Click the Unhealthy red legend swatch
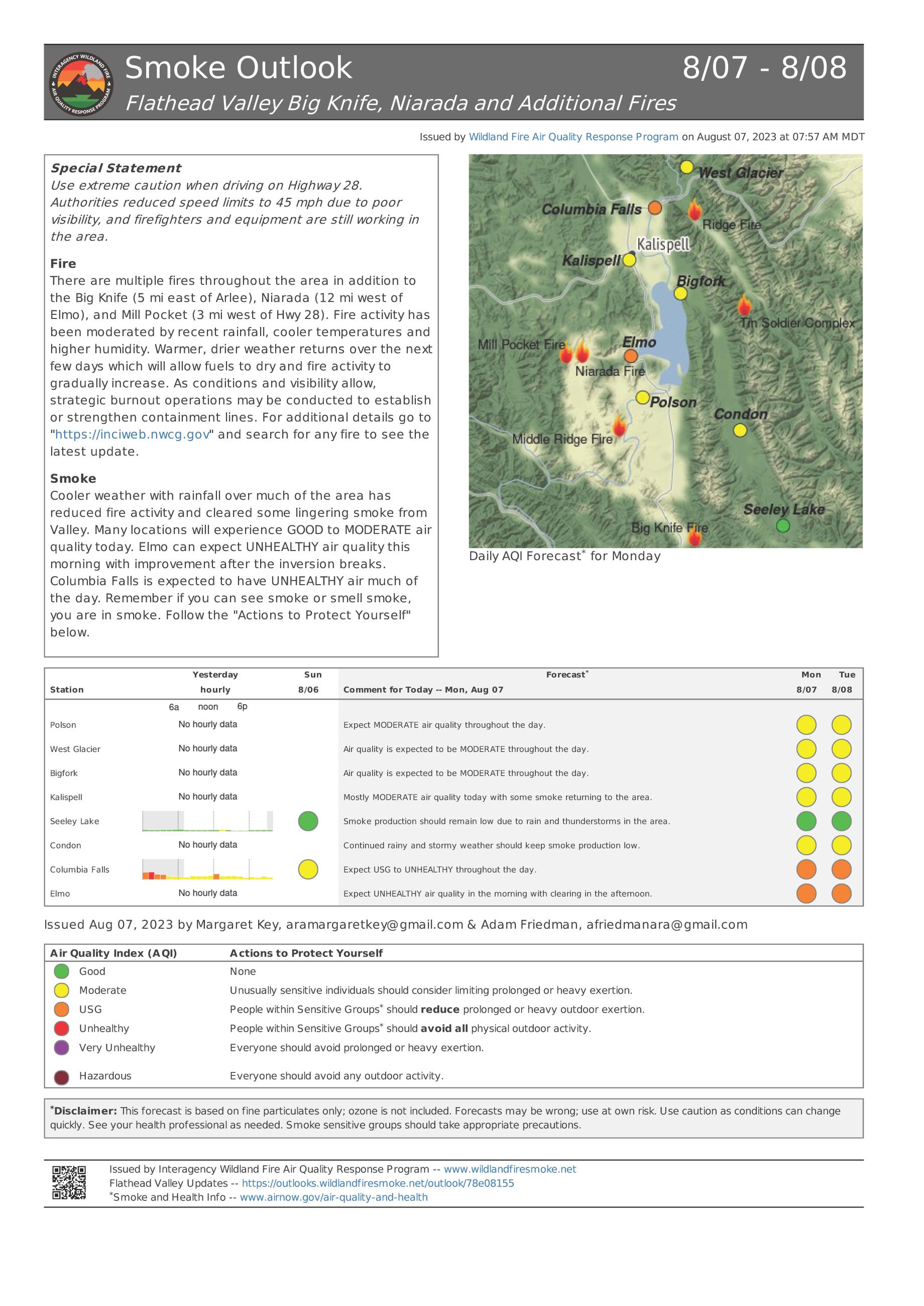 [61, 1028]
